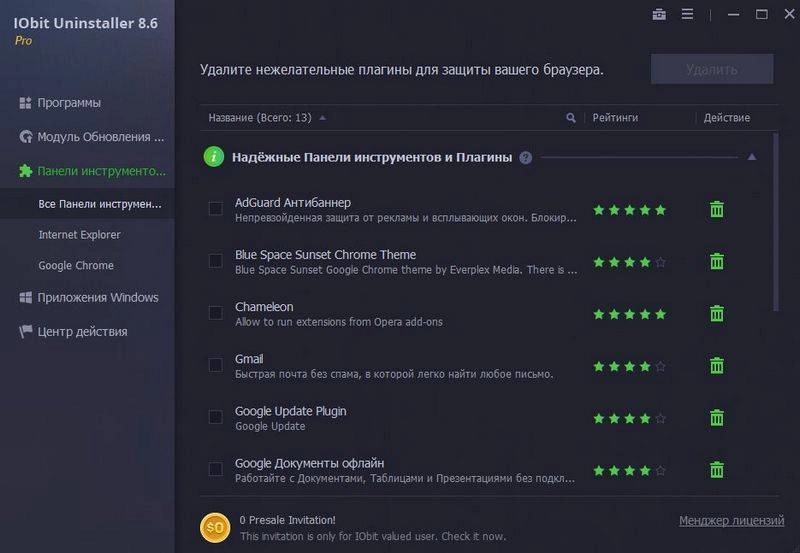Viewport: 800px width, 553px height.
Task: Click the flag icon for Центр действия
Action: pos(25,332)
